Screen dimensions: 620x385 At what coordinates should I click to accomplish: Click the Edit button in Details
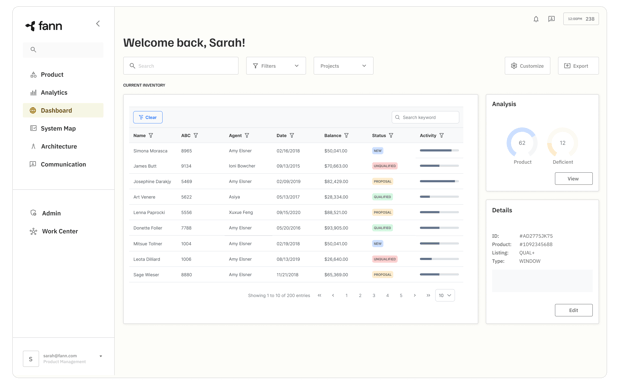tap(573, 310)
